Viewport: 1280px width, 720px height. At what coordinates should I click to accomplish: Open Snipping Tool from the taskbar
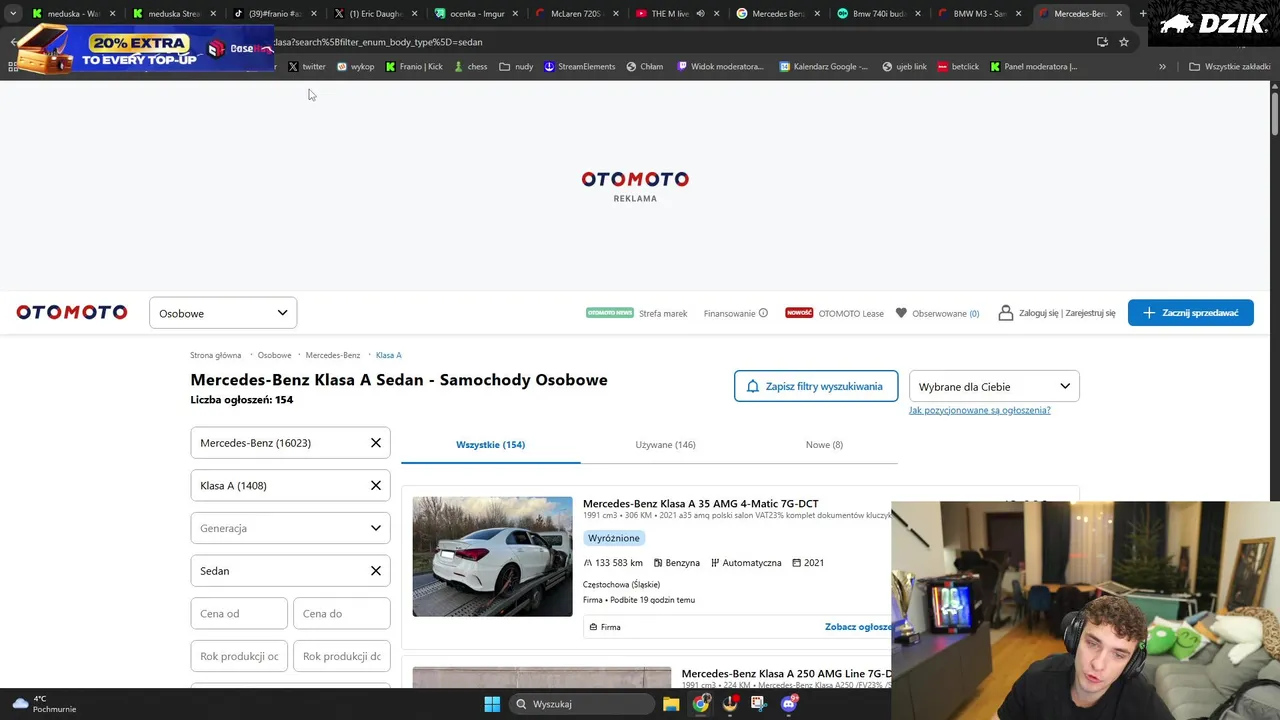759,704
